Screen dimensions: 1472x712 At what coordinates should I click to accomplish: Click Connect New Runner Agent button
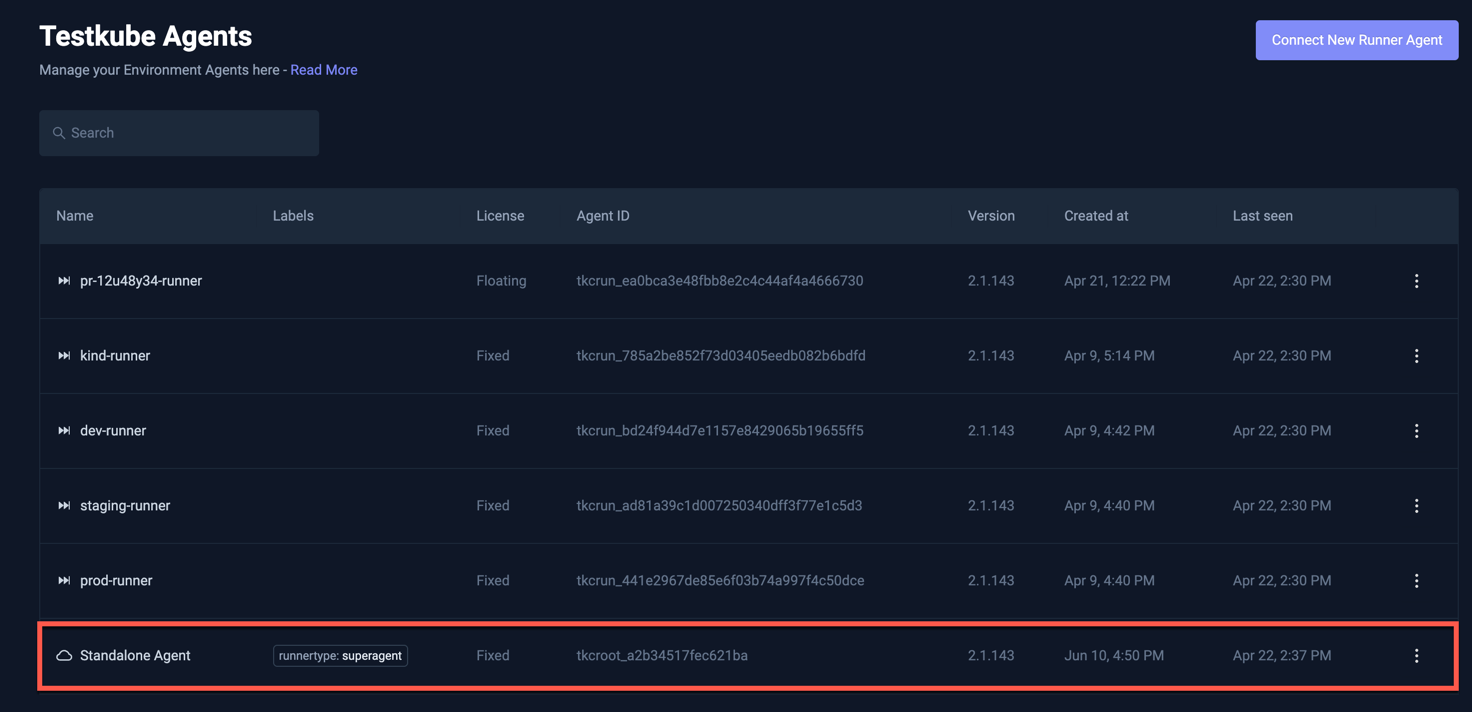[x=1356, y=40]
